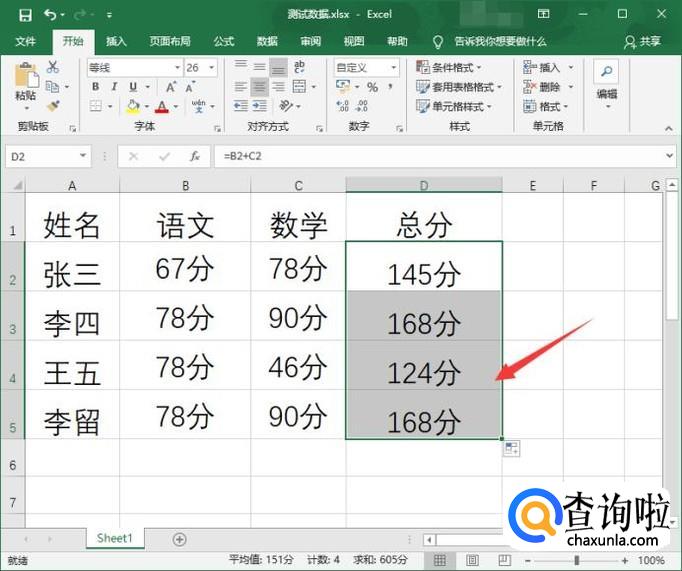Click the 格式 format cells button
The image size is (682, 571).
pyautogui.click(x=546, y=106)
